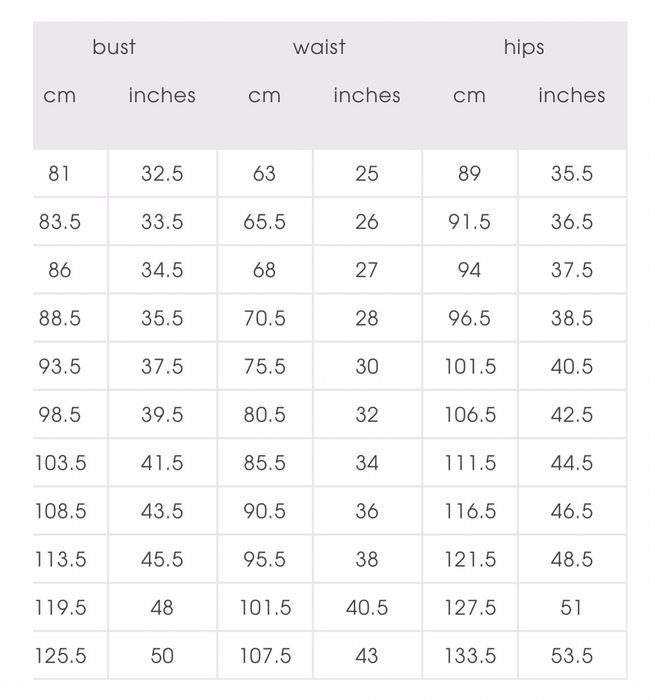Screen dimensions: 655x700
Task: Select the 65.5 cm waist cell
Action: [x=264, y=222]
